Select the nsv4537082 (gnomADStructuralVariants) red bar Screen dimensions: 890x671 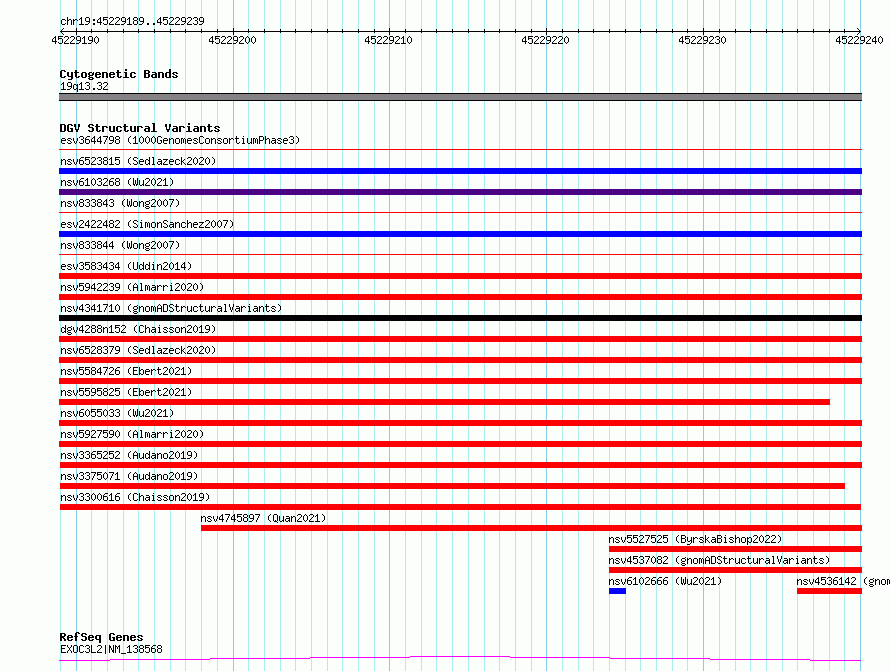[735, 570]
